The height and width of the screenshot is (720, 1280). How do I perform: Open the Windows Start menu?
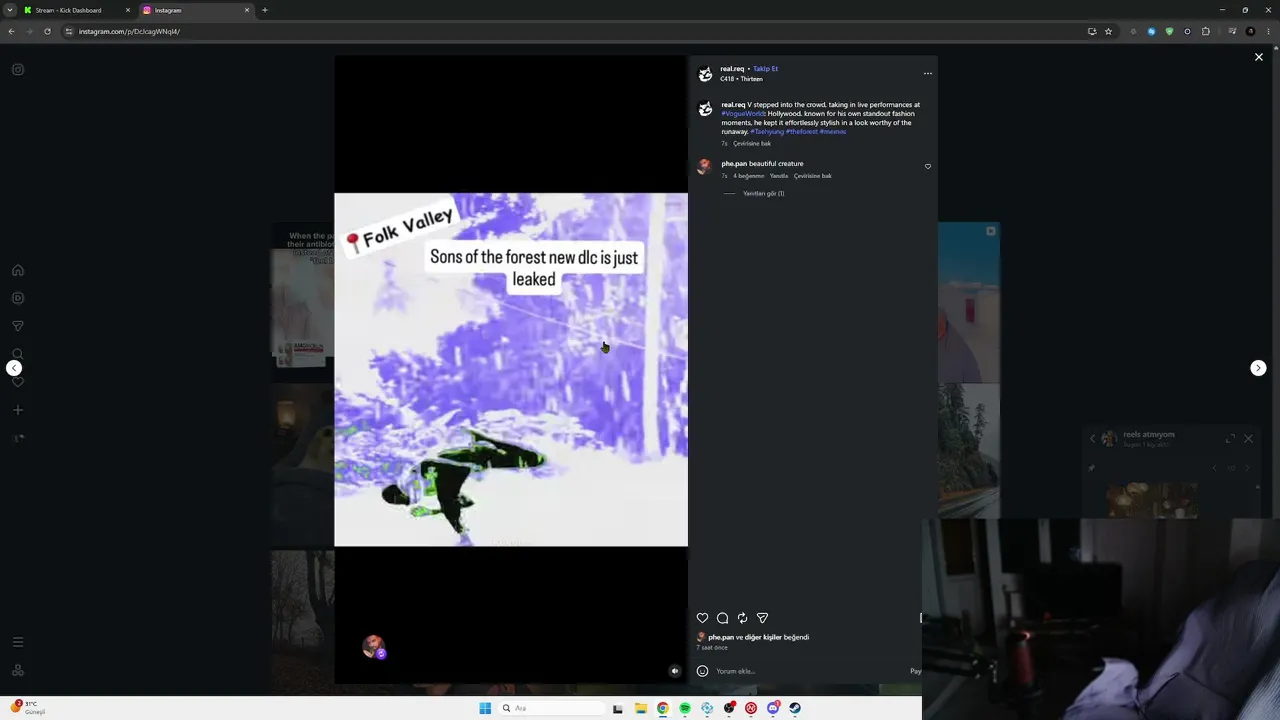click(485, 708)
